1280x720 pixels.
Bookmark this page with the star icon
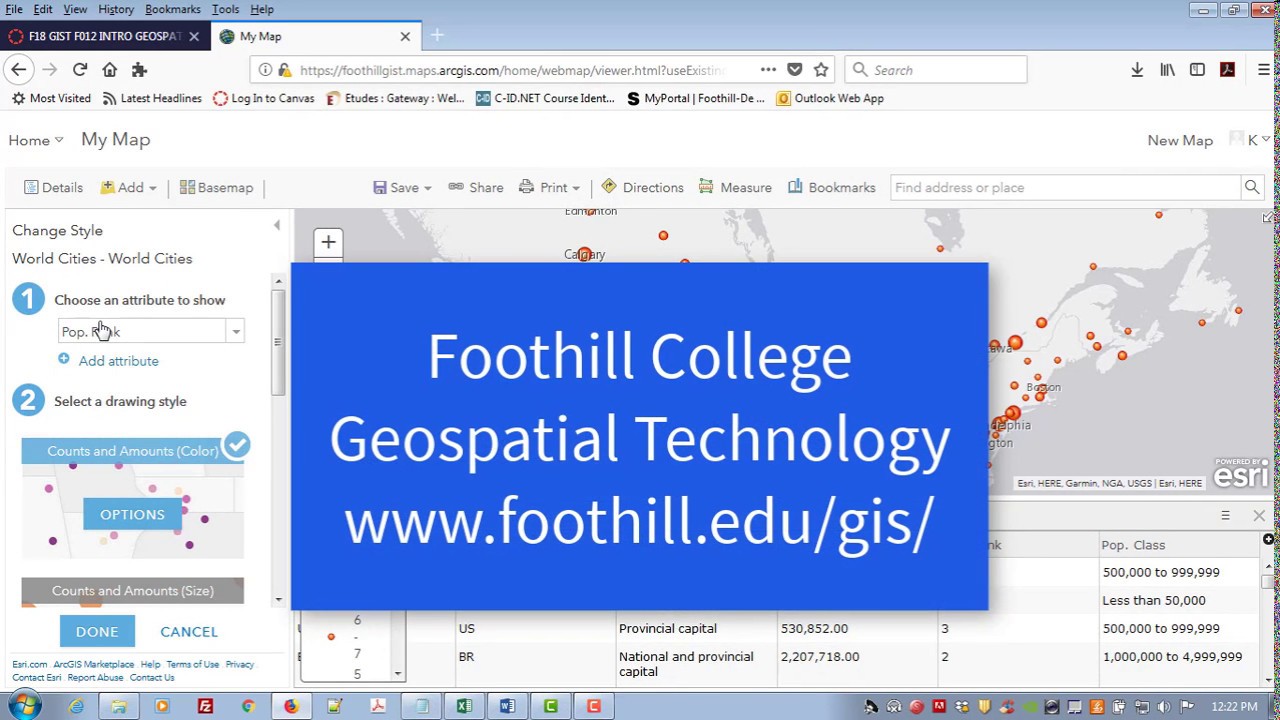(x=821, y=70)
